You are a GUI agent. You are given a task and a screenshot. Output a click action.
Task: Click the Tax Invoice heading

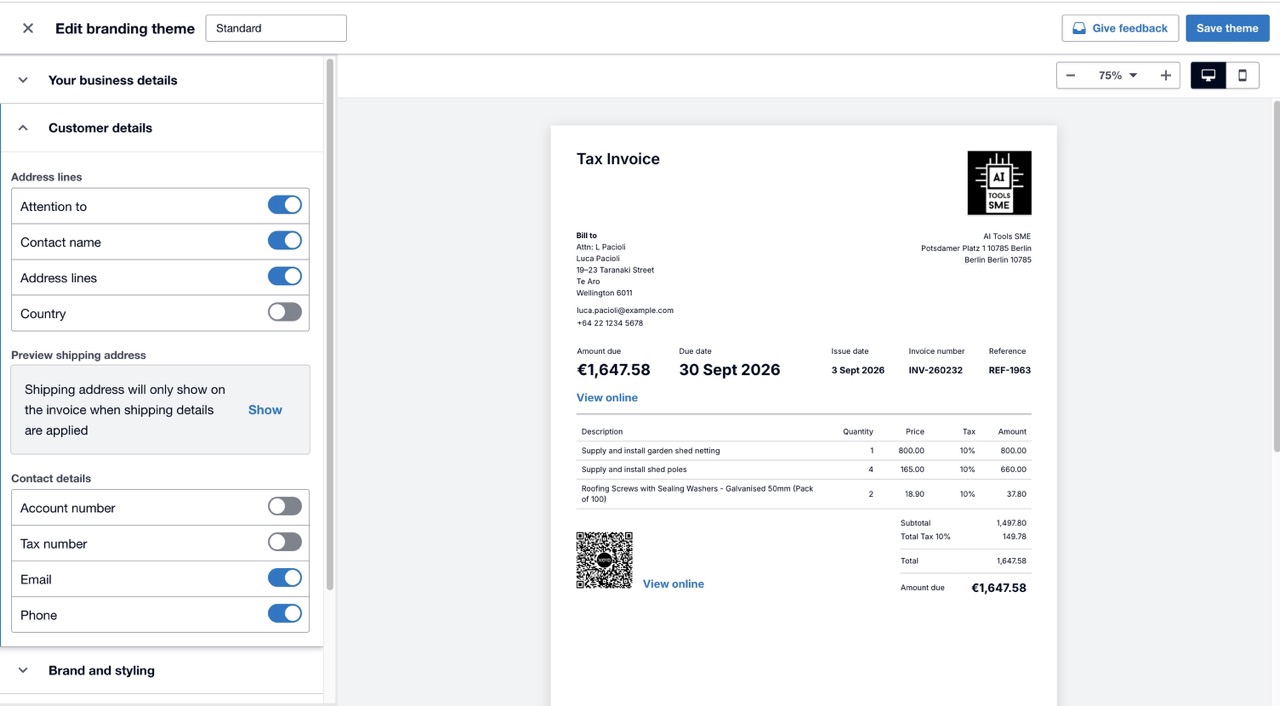pyautogui.click(x=618, y=159)
